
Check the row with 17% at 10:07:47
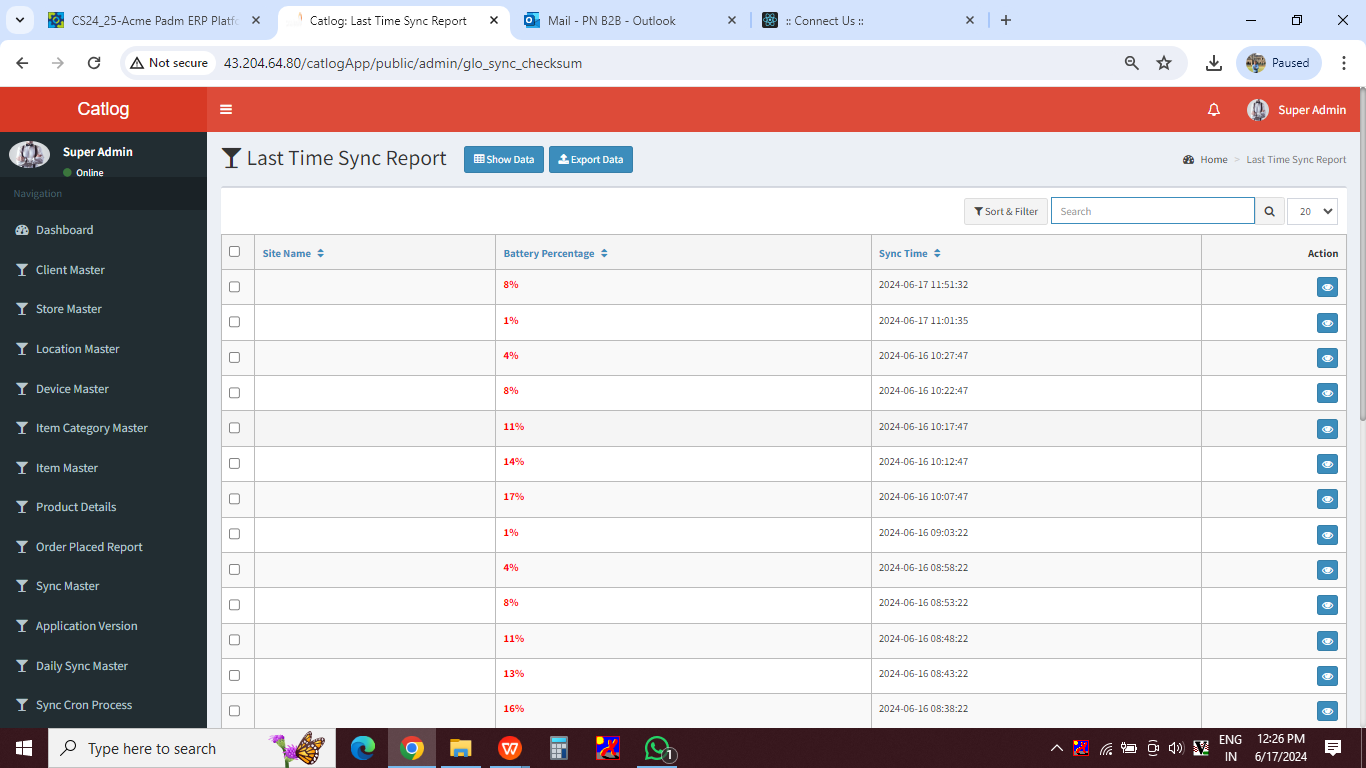pos(235,499)
